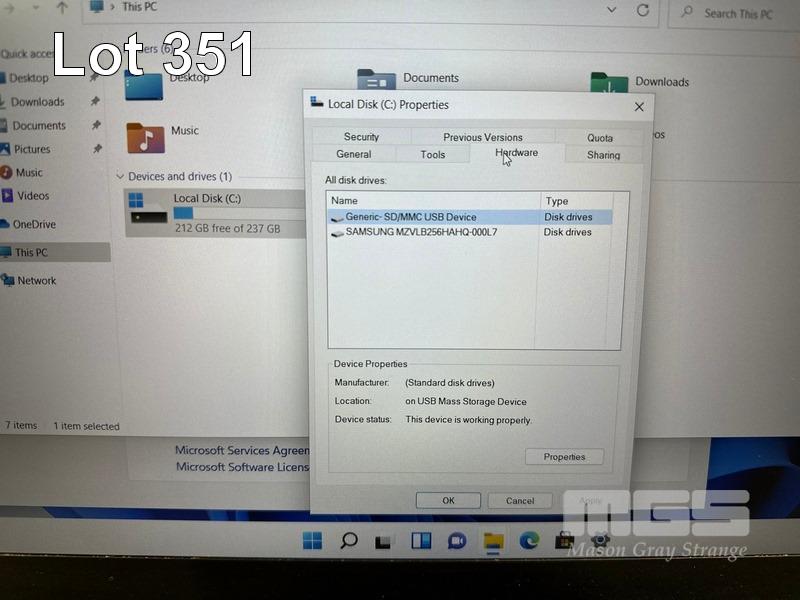Click the taskbar Search magnifier icon
The width and height of the screenshot is (800, 600).
(x=348, y=541)
